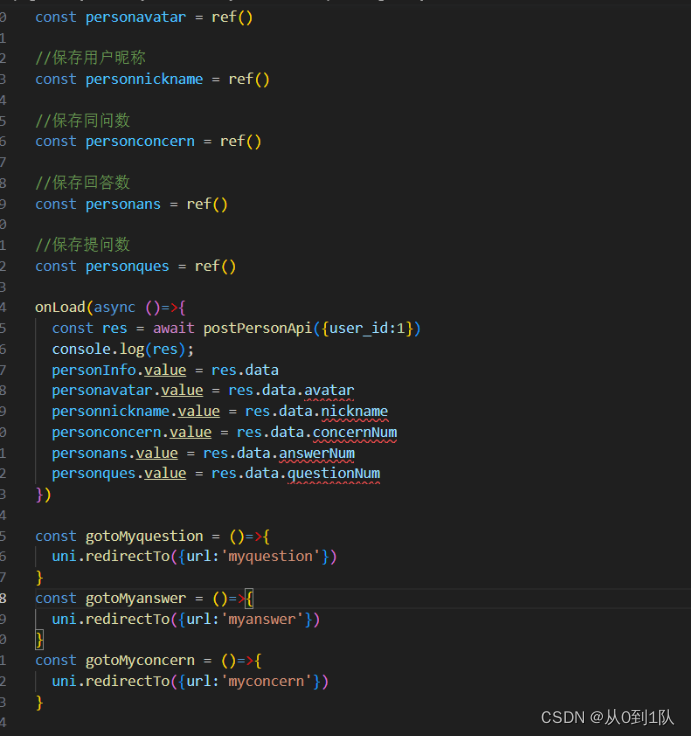Image resolution: width=691 pixels, height=736 pixels.
Task: Click the comment '//保存用户昵称'
Action: click(x=91, y=58)
